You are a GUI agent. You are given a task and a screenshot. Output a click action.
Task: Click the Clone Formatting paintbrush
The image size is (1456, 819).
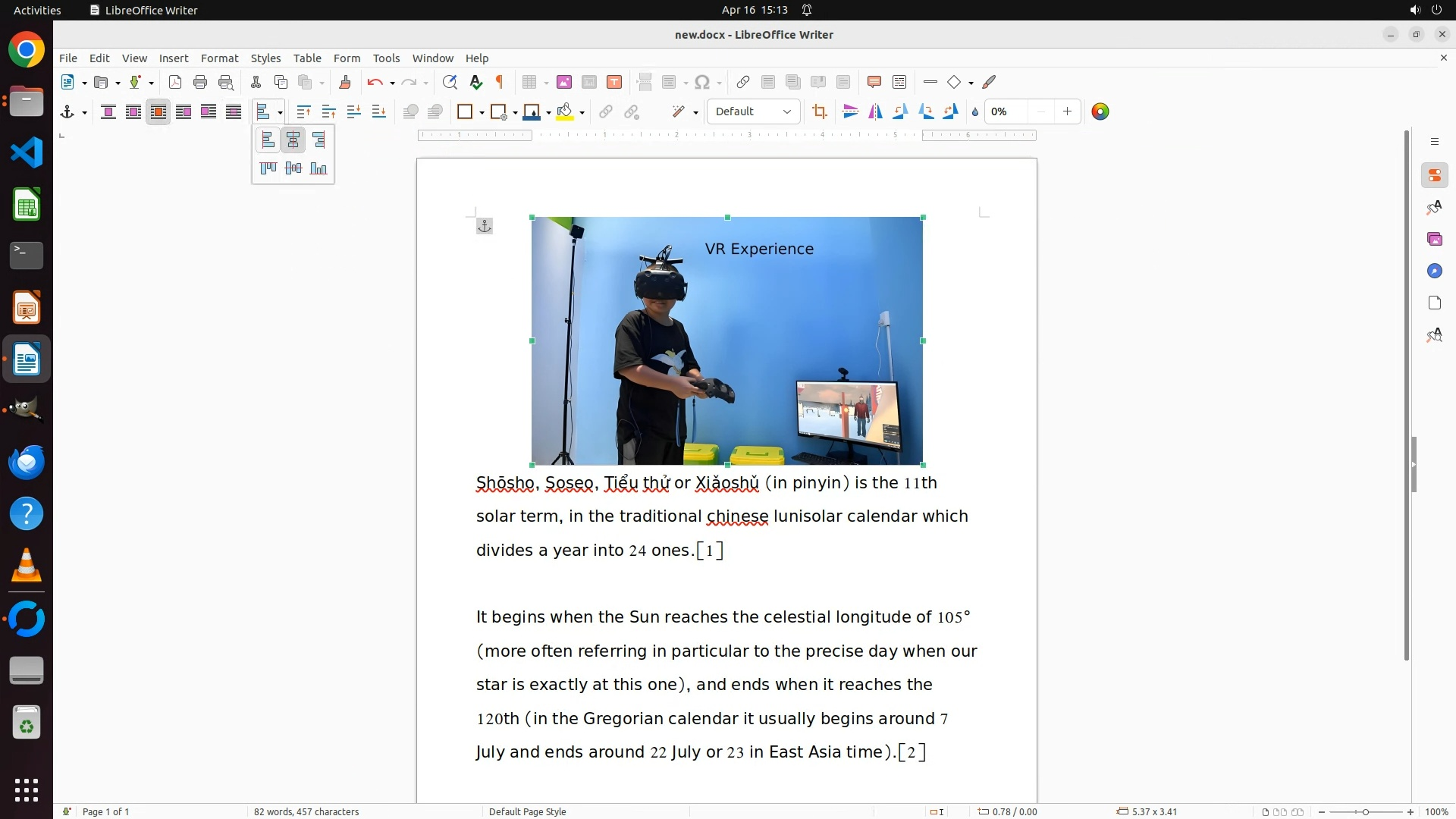click(345, 82)
